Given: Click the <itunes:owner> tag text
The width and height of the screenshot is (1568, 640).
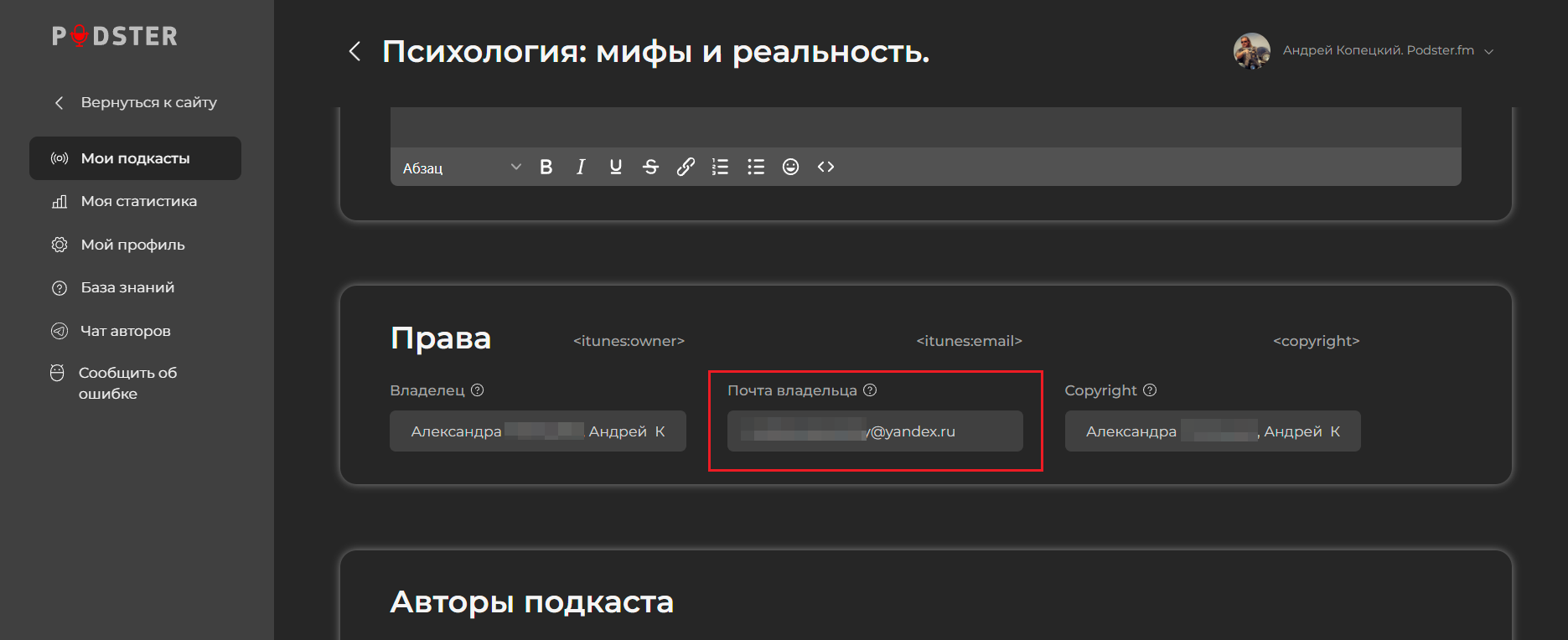Looking at the screenshot, I should pos(629,341).
